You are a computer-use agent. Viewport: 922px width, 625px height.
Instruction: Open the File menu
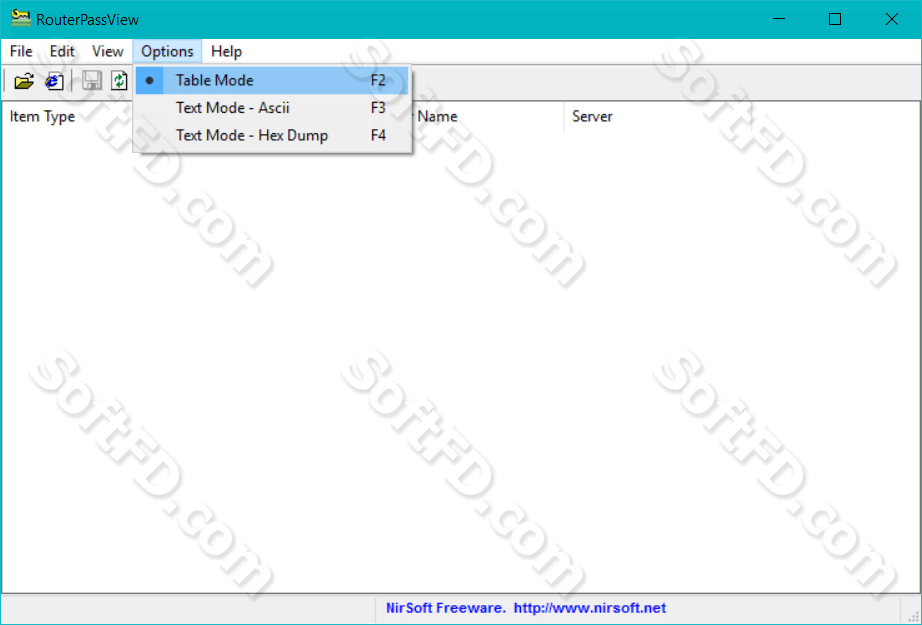[x=21, y=52]
